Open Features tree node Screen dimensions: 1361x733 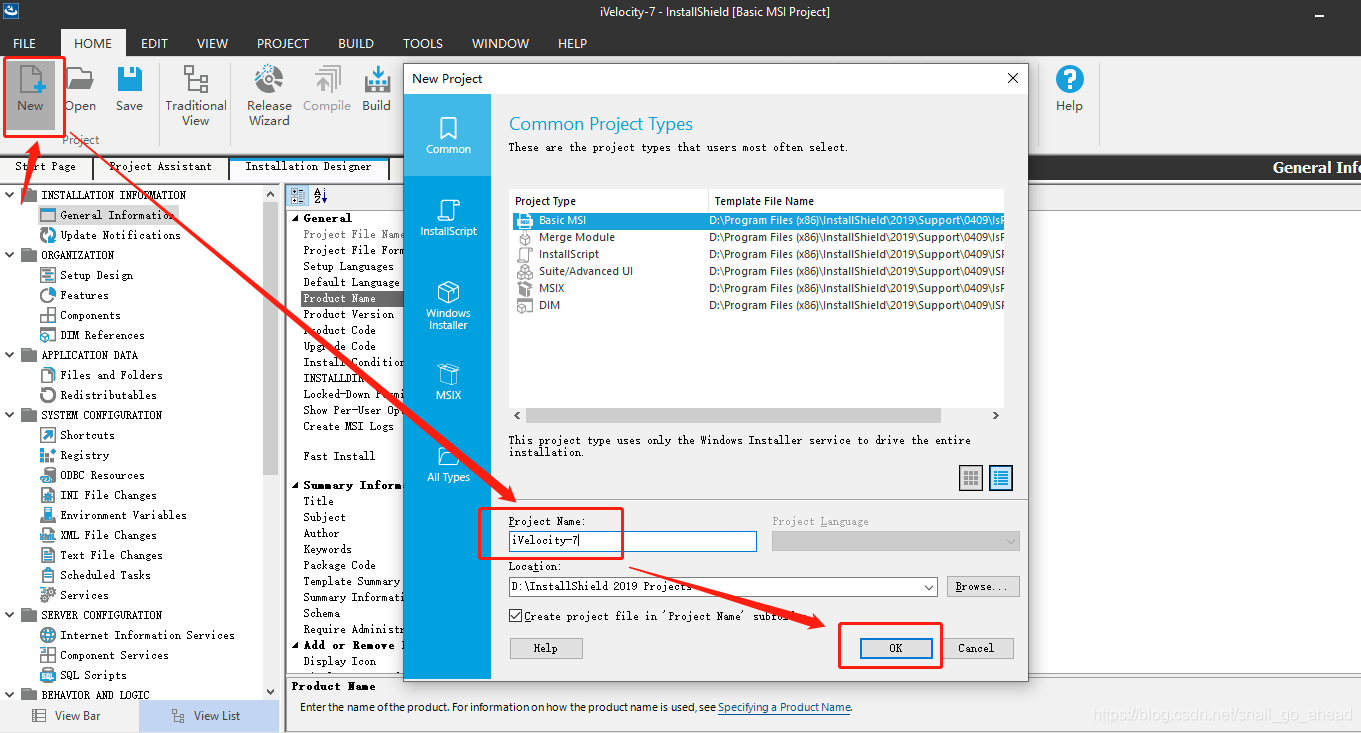coord(84,295)
